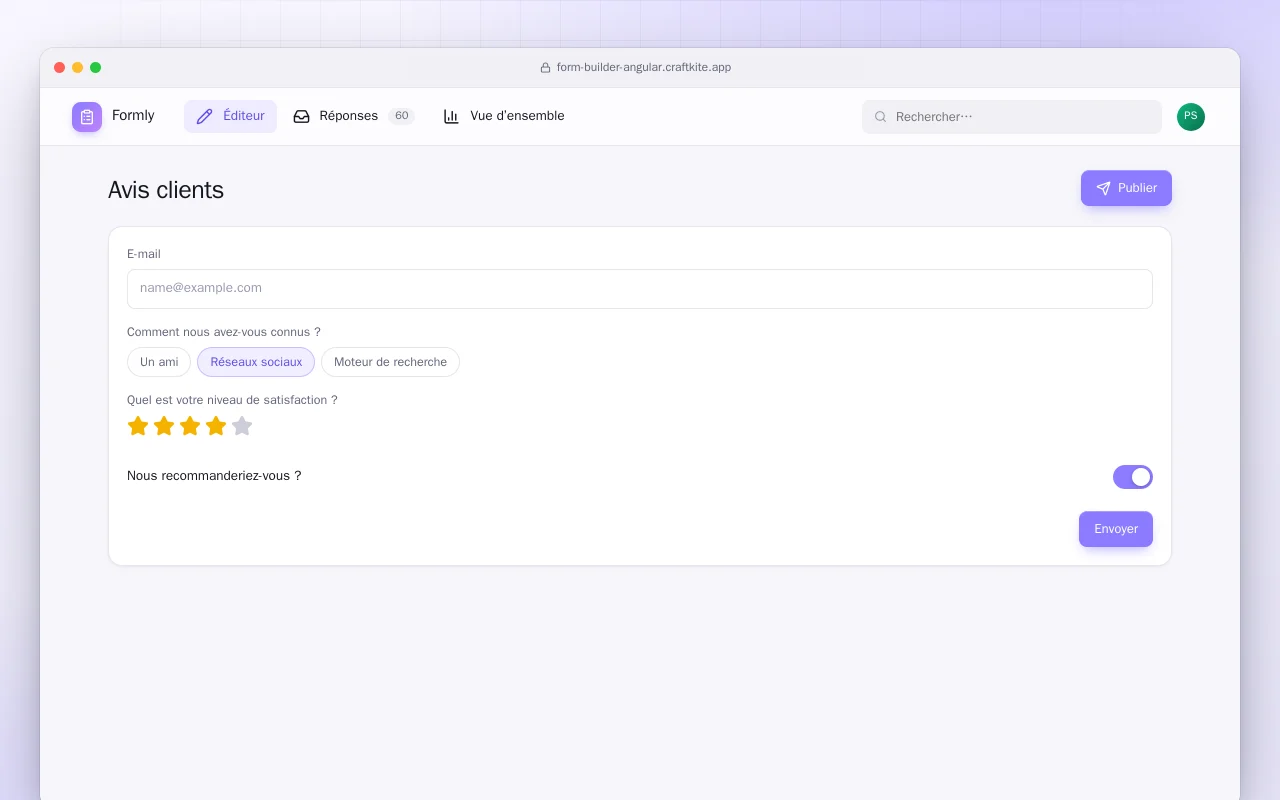Click the bar chart icon for Vue d'ensemble

coord(451,116)
